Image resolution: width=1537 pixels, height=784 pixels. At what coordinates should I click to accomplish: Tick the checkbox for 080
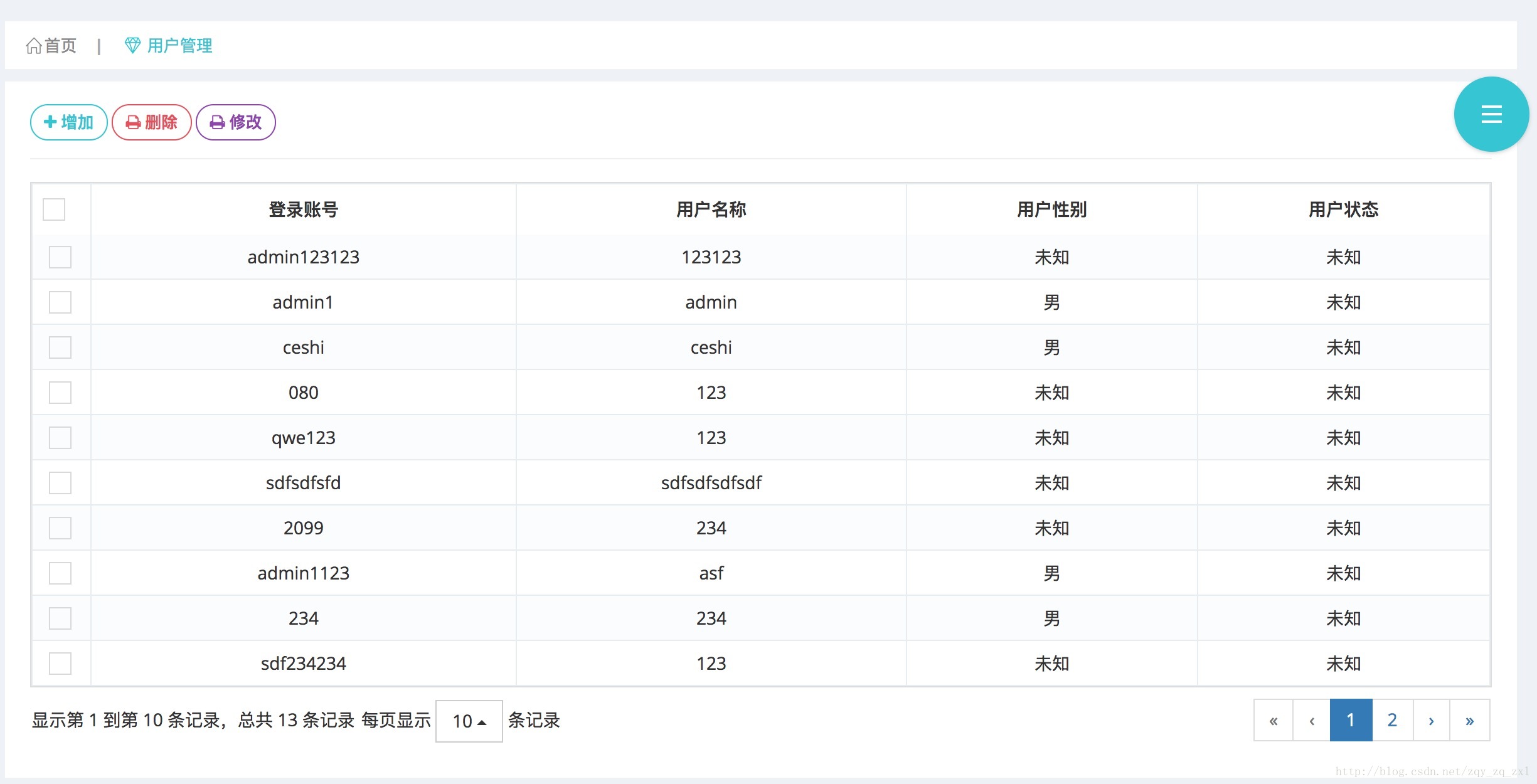point(60,393)
